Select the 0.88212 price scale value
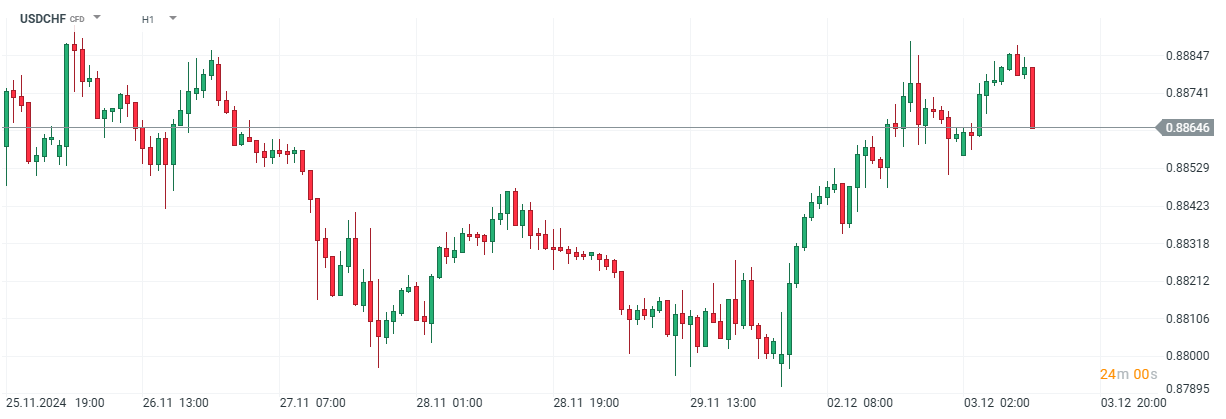This screenshot has width=1226, height=419. pos(1188,281)
